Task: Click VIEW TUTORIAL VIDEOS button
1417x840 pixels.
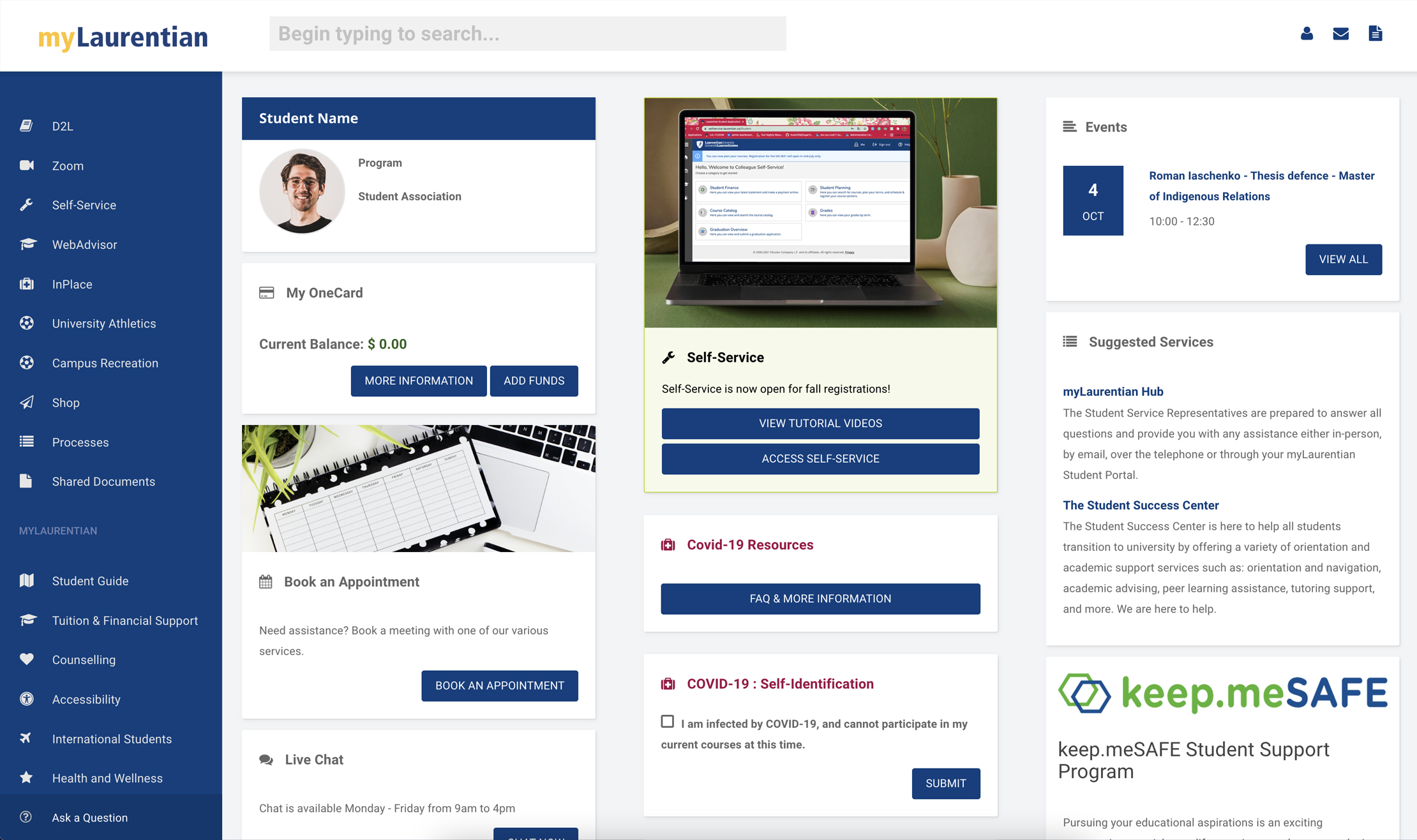Action: [x=820, y=424]
